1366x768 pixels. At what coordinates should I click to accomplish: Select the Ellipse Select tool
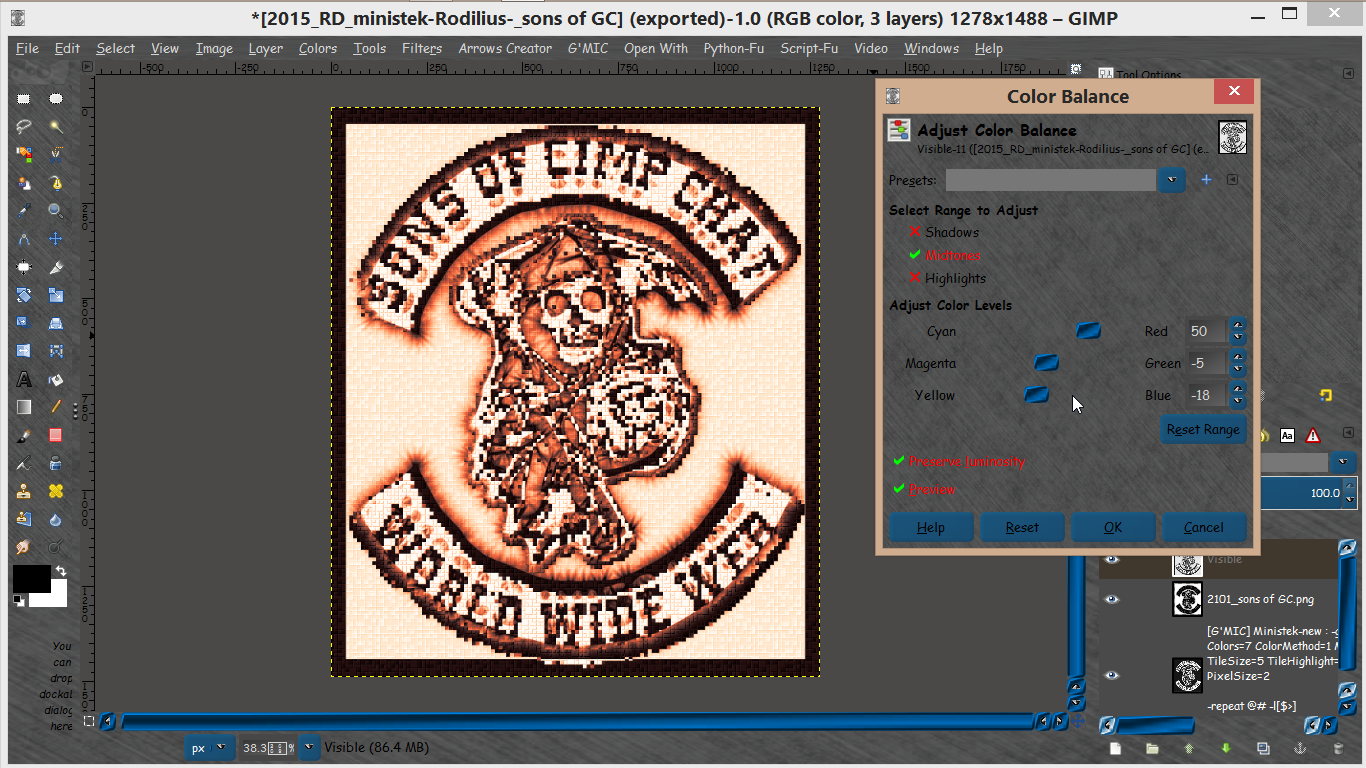(x=56, y=99)
